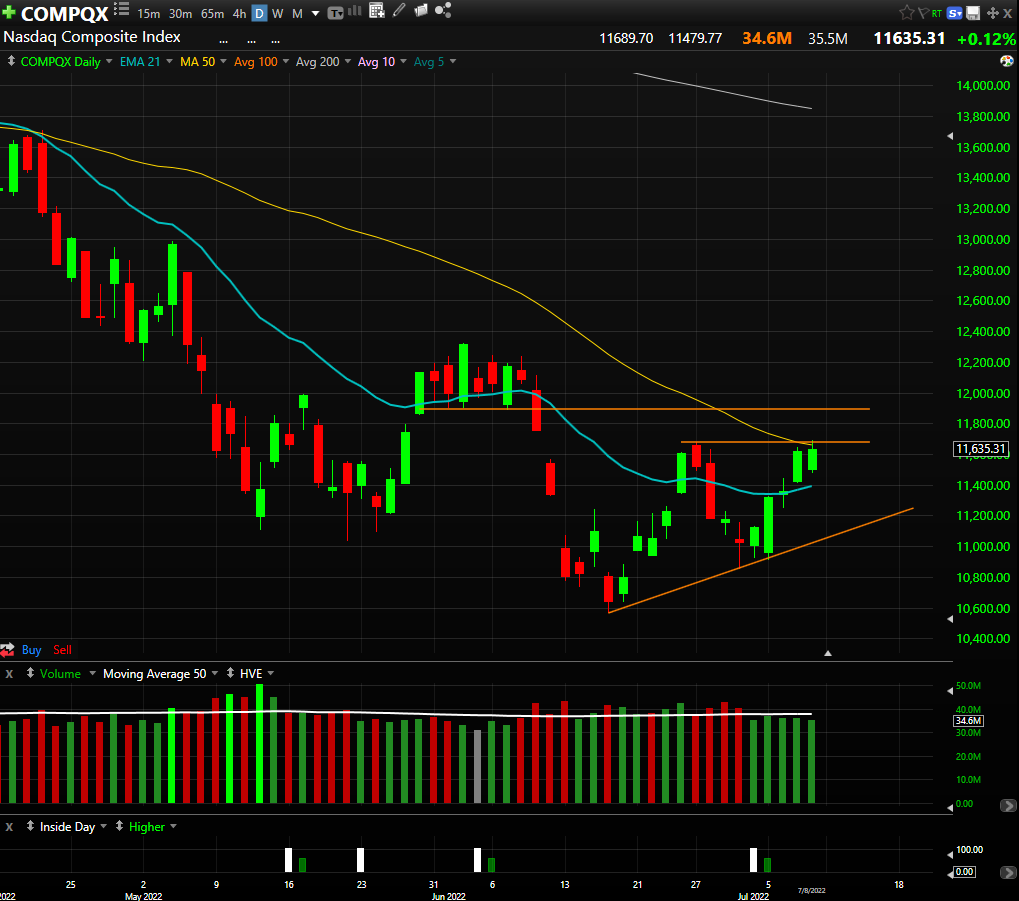The height and width of the screenshot is (901, 1019).
Task: Select the pencil drawing tool
Action: pos(399,10)
